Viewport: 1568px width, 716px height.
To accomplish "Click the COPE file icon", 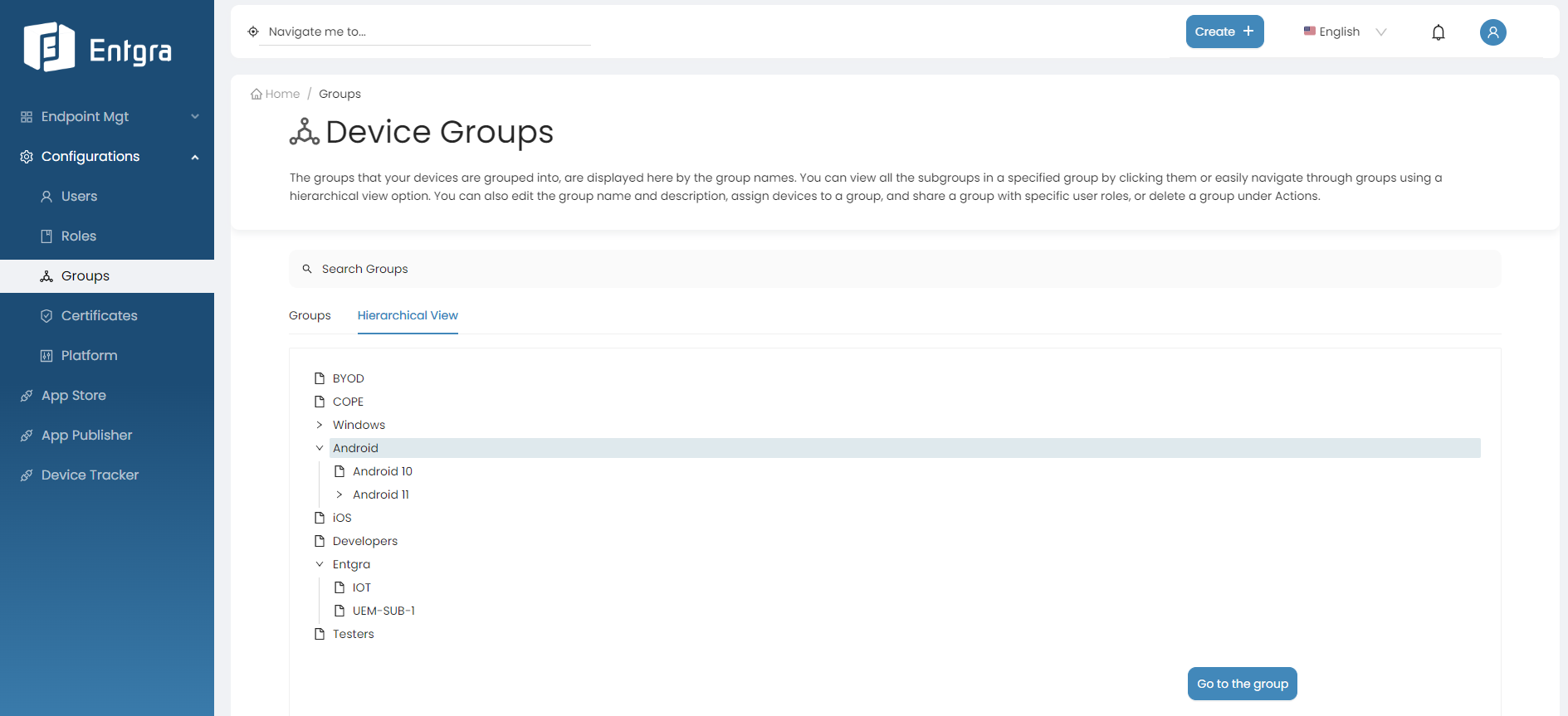I will click(320, 402).
